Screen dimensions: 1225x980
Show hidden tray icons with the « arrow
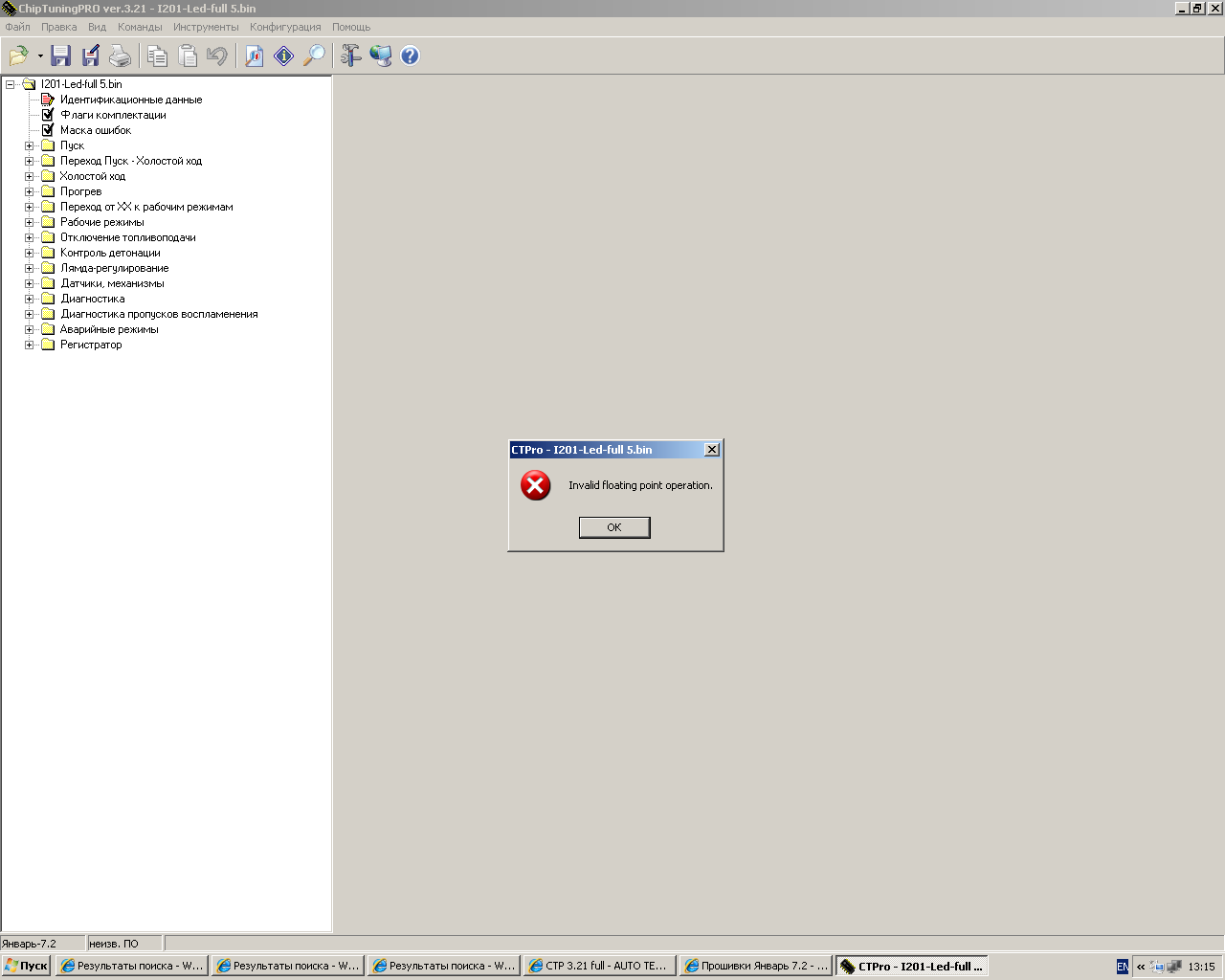coord(1141,967)
